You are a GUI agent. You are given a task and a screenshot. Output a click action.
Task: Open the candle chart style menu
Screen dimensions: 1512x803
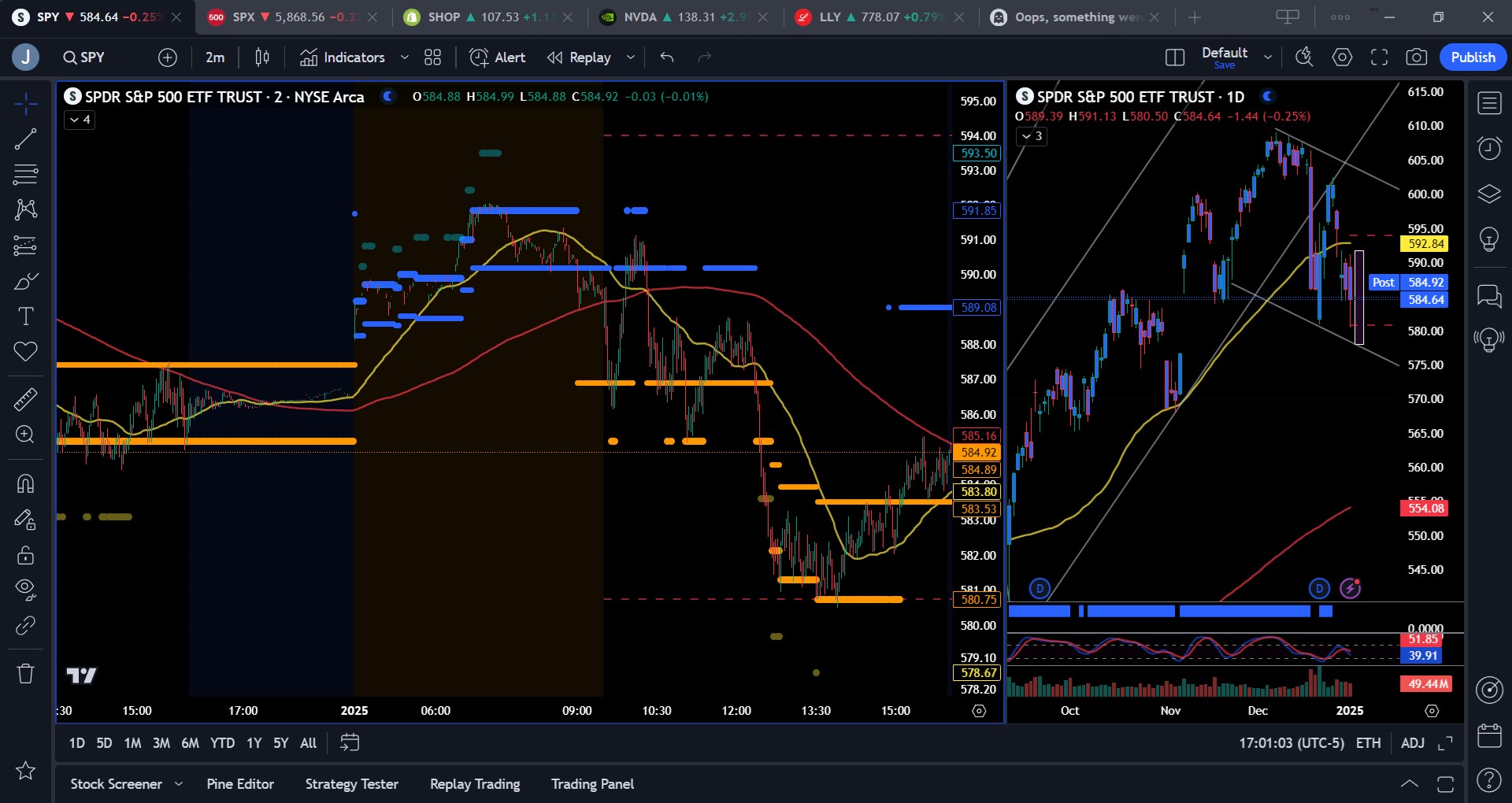[x=262, y=57]
